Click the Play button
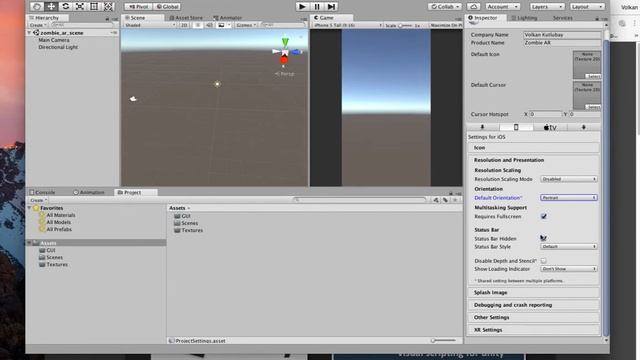Image resolution: width=640 pixels, height=360 pixels. tap(302, 7)
